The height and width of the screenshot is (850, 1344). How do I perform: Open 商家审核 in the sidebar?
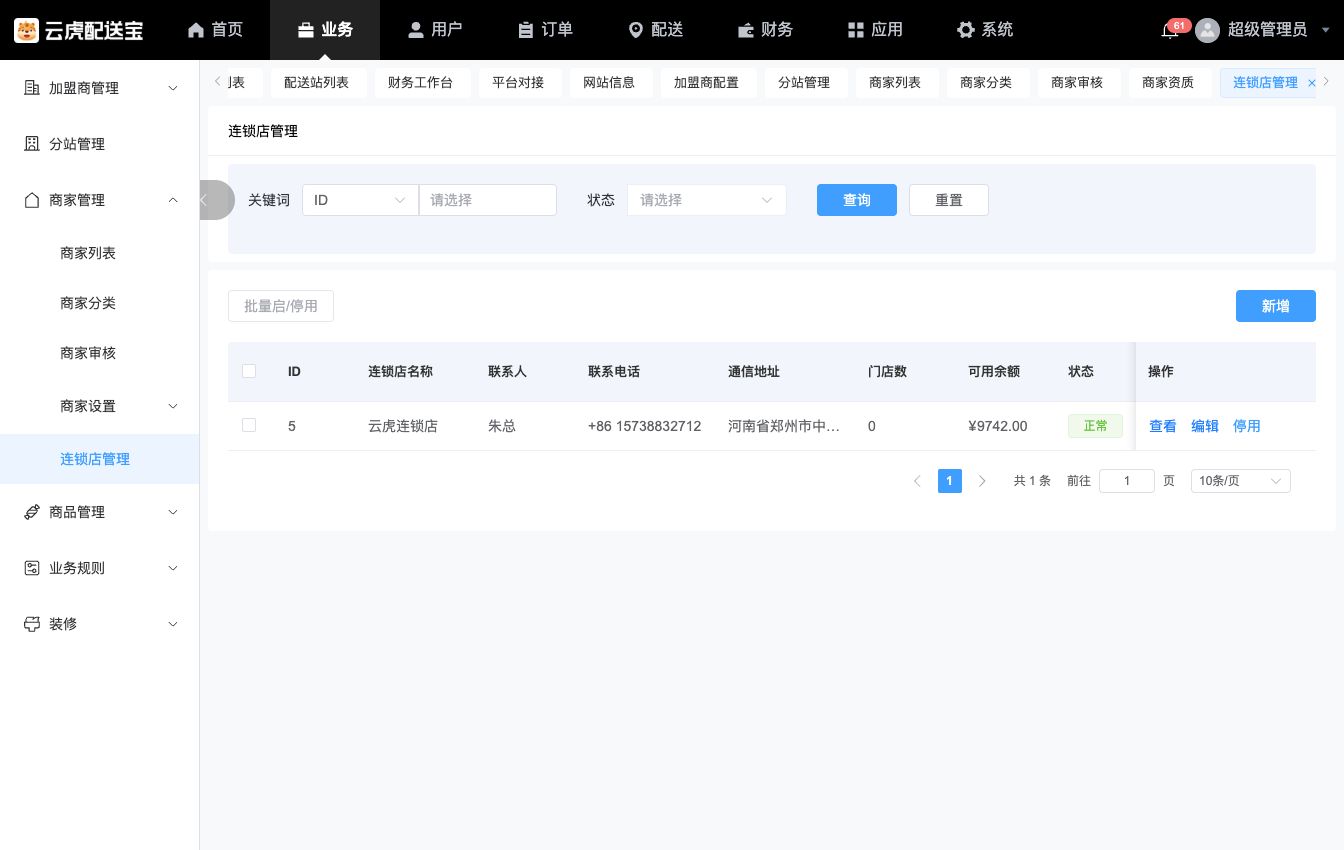tap(88, 353)
